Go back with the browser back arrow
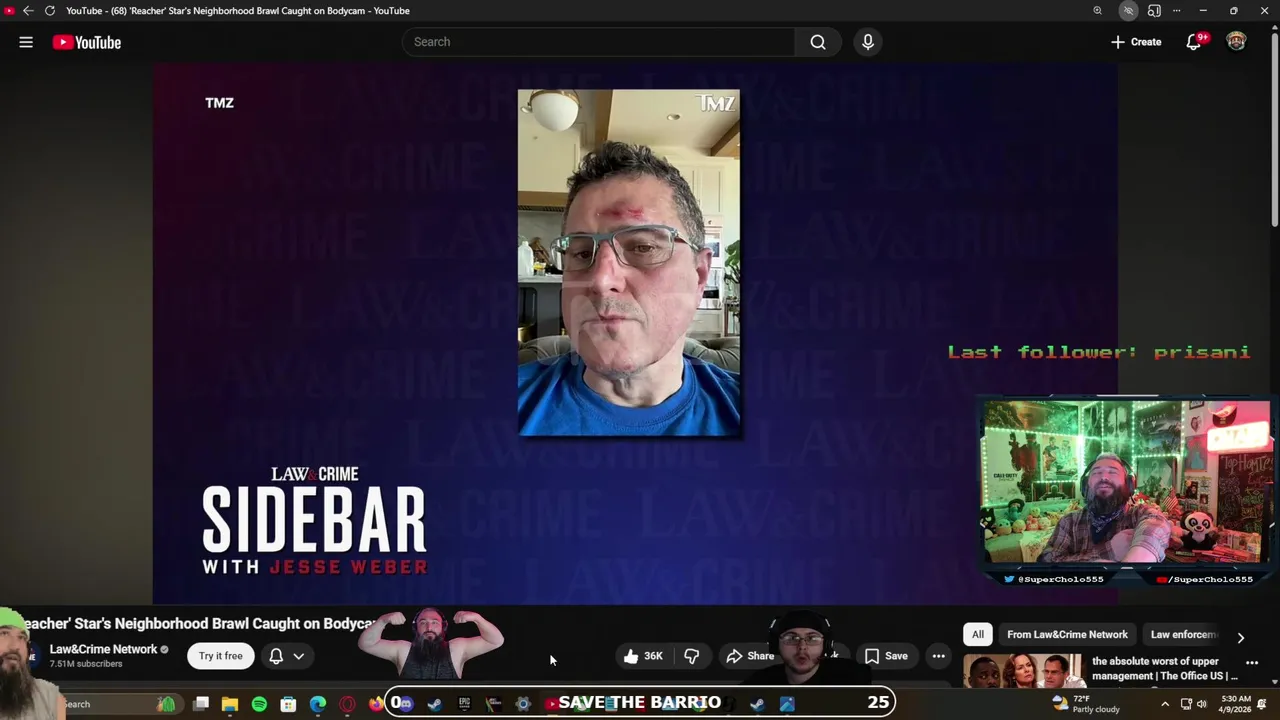 [28, 11]
